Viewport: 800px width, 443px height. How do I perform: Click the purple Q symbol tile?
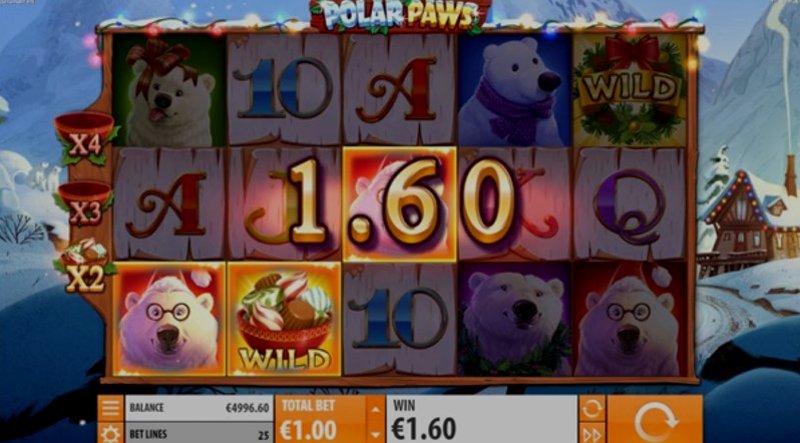pyautogui.click(x=630, y=205)
